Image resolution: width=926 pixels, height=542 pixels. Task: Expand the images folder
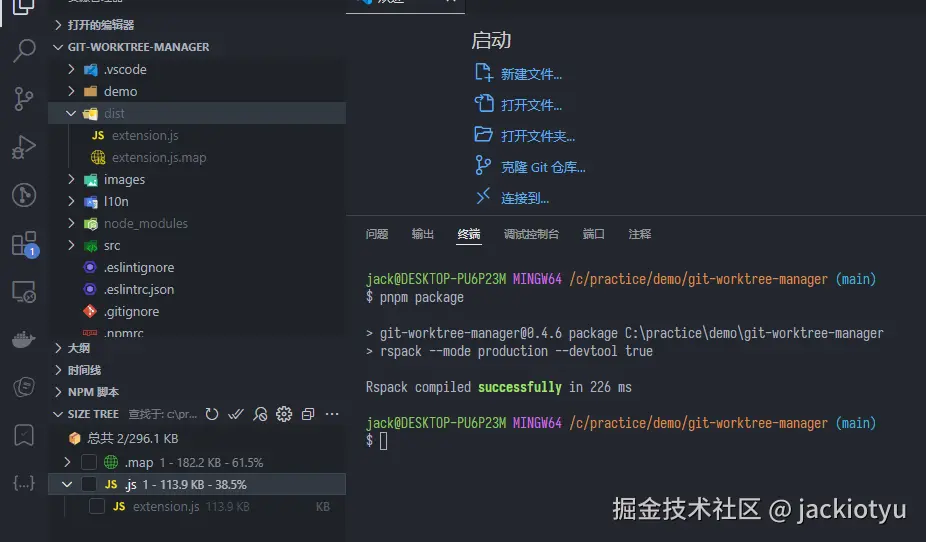point(71,179)
